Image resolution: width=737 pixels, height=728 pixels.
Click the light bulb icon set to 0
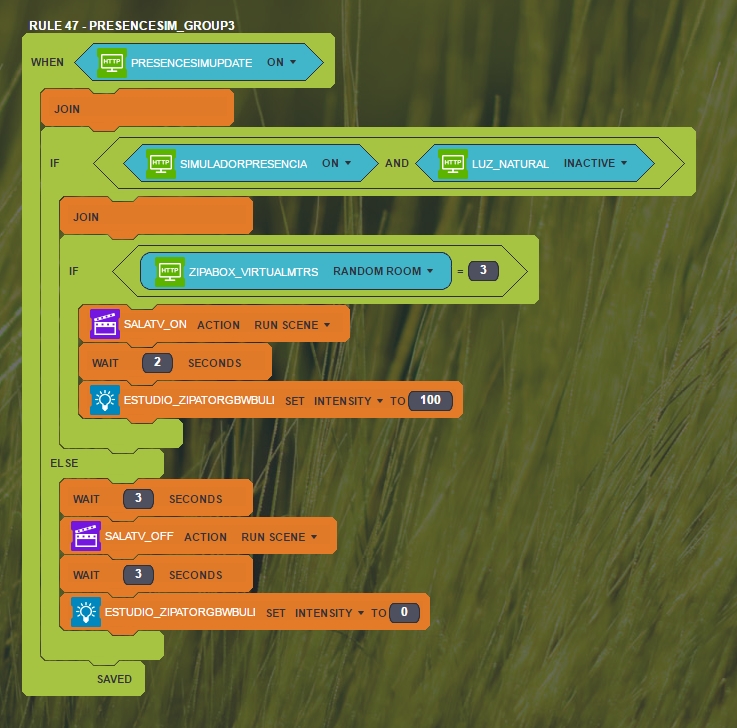click(x=86, y=612)
